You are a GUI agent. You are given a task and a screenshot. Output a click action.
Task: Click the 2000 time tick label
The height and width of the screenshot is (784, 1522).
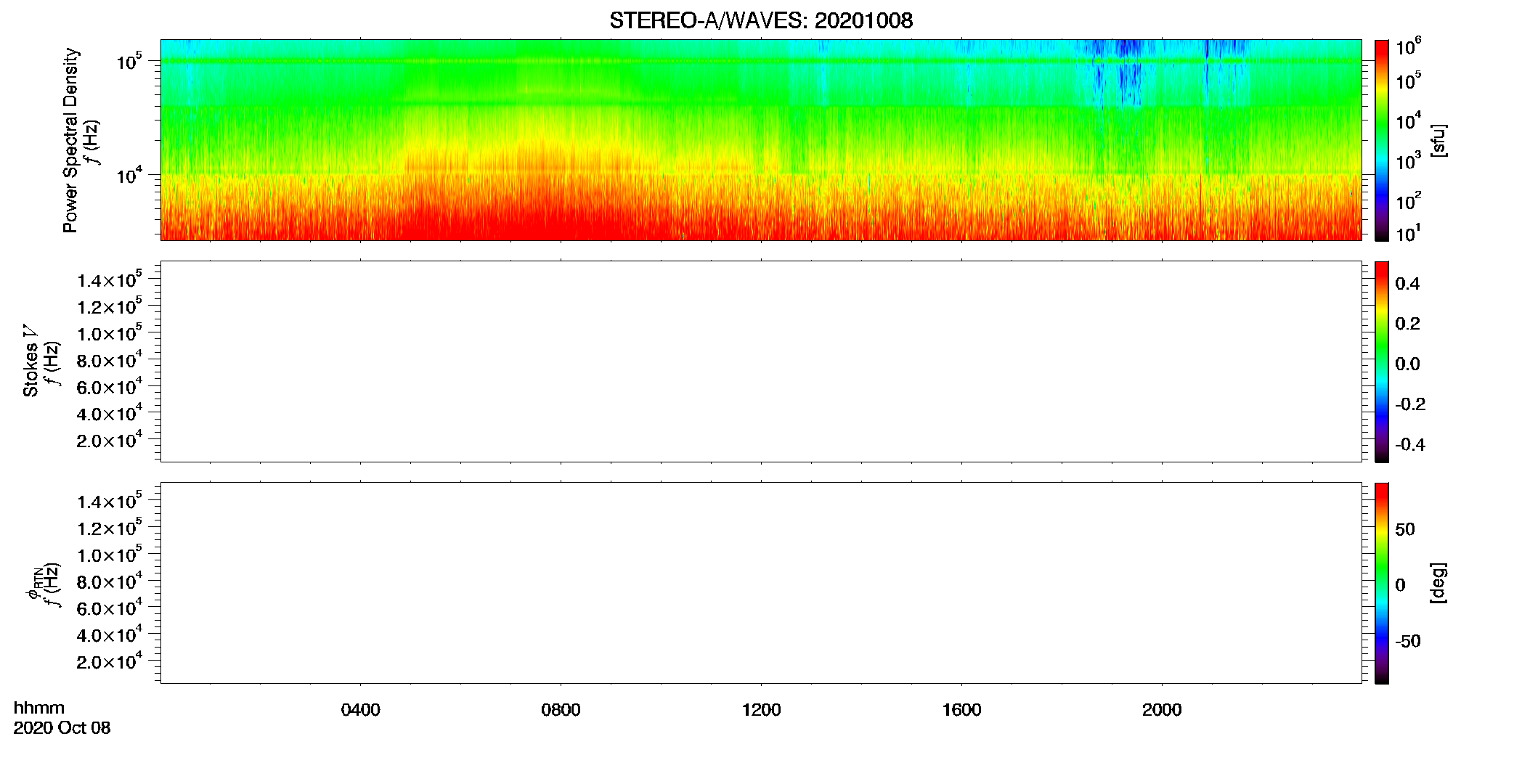point(1162,710)
